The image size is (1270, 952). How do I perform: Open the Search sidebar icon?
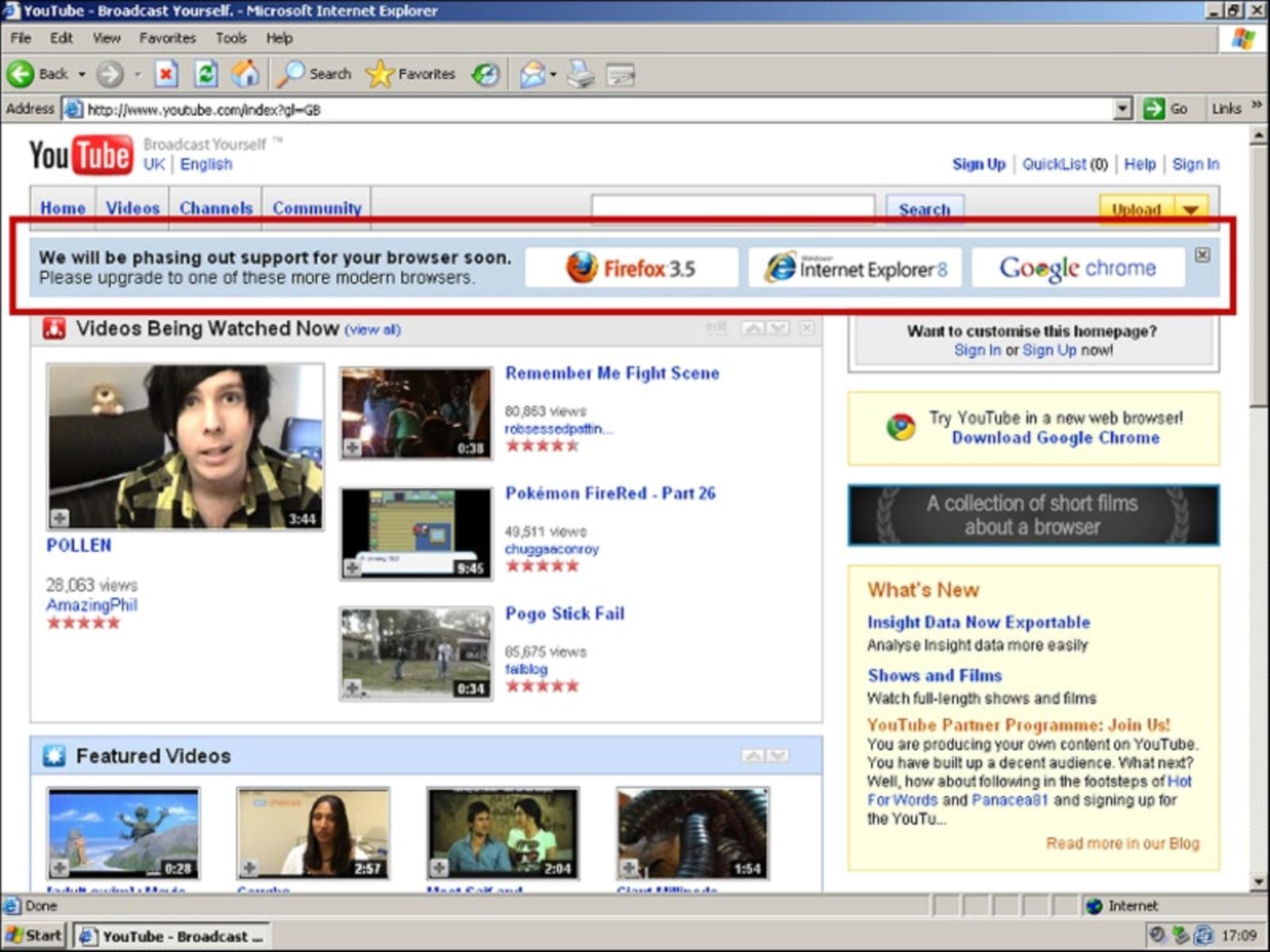click(294, 73)
